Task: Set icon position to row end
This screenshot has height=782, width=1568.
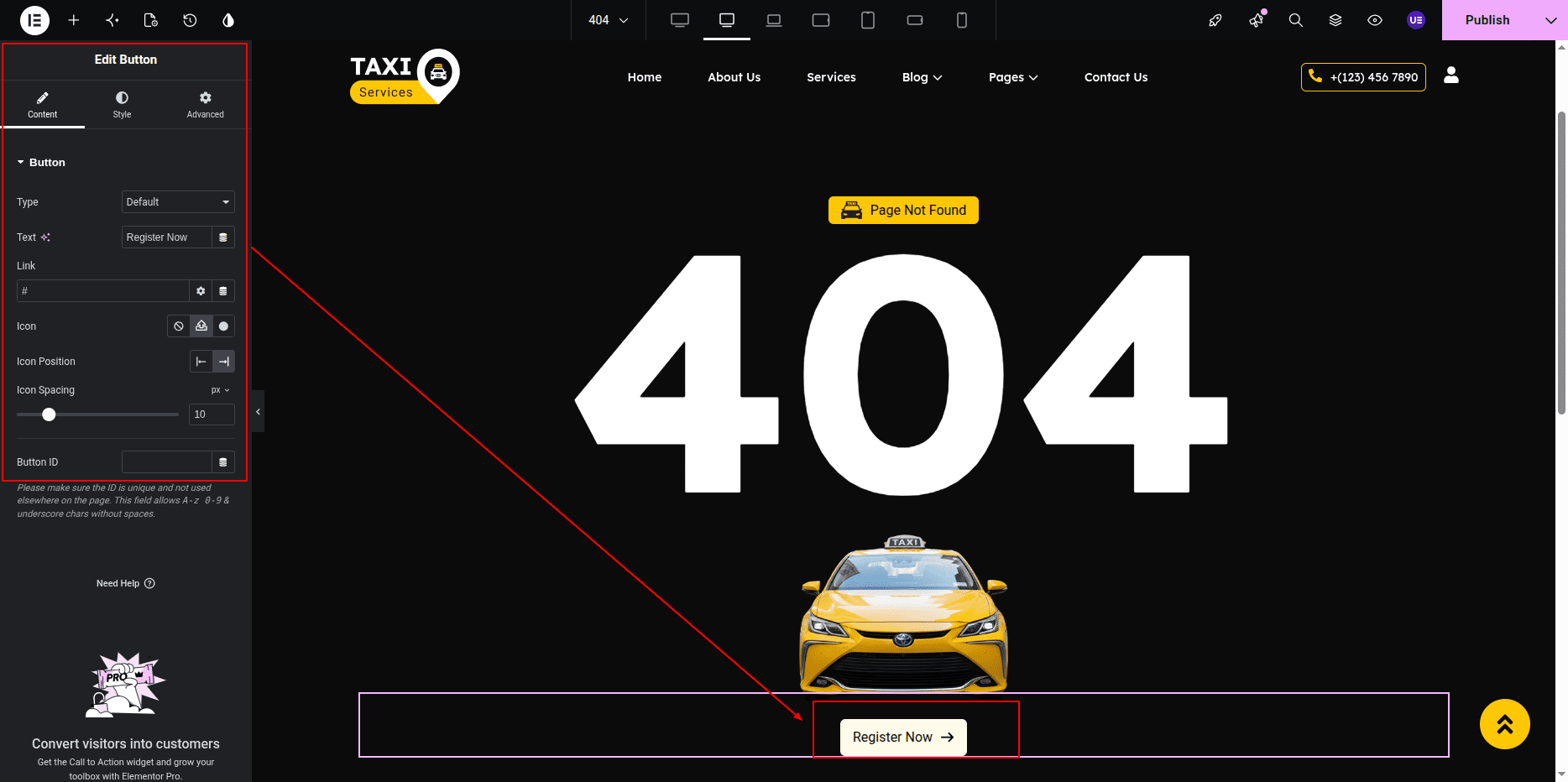Action: (x=223, y=362)
